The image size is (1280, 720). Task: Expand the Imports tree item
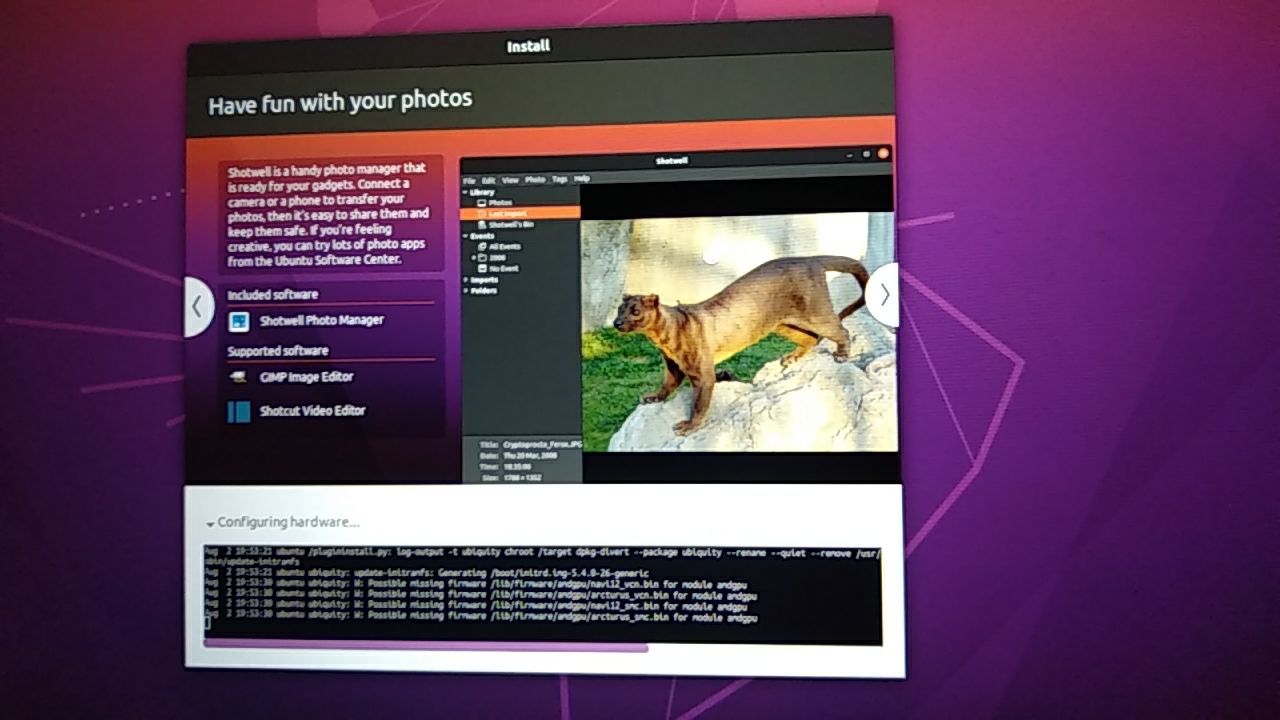coord(465,280)
